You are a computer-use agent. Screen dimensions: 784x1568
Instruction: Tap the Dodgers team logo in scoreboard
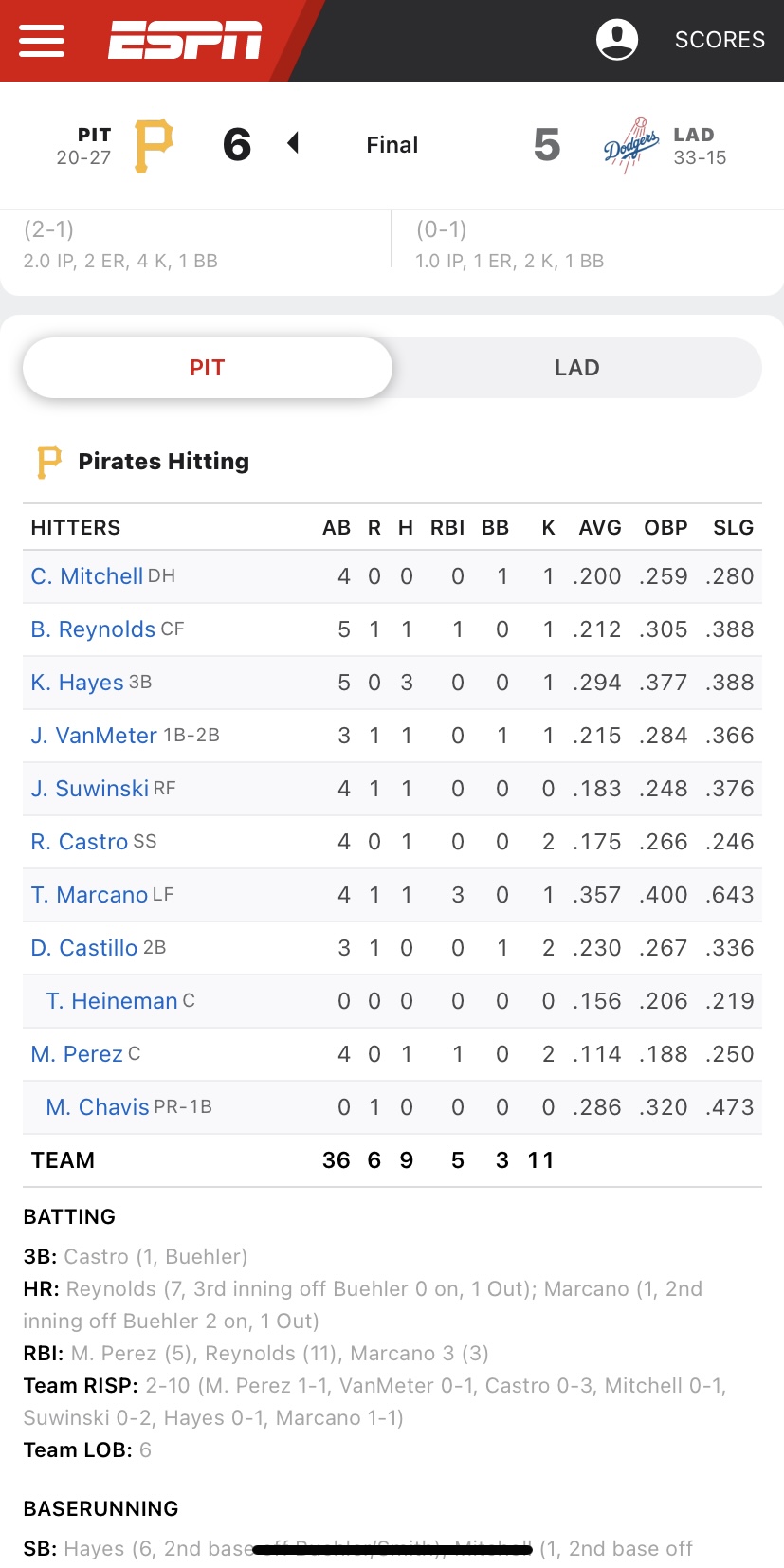631,145
